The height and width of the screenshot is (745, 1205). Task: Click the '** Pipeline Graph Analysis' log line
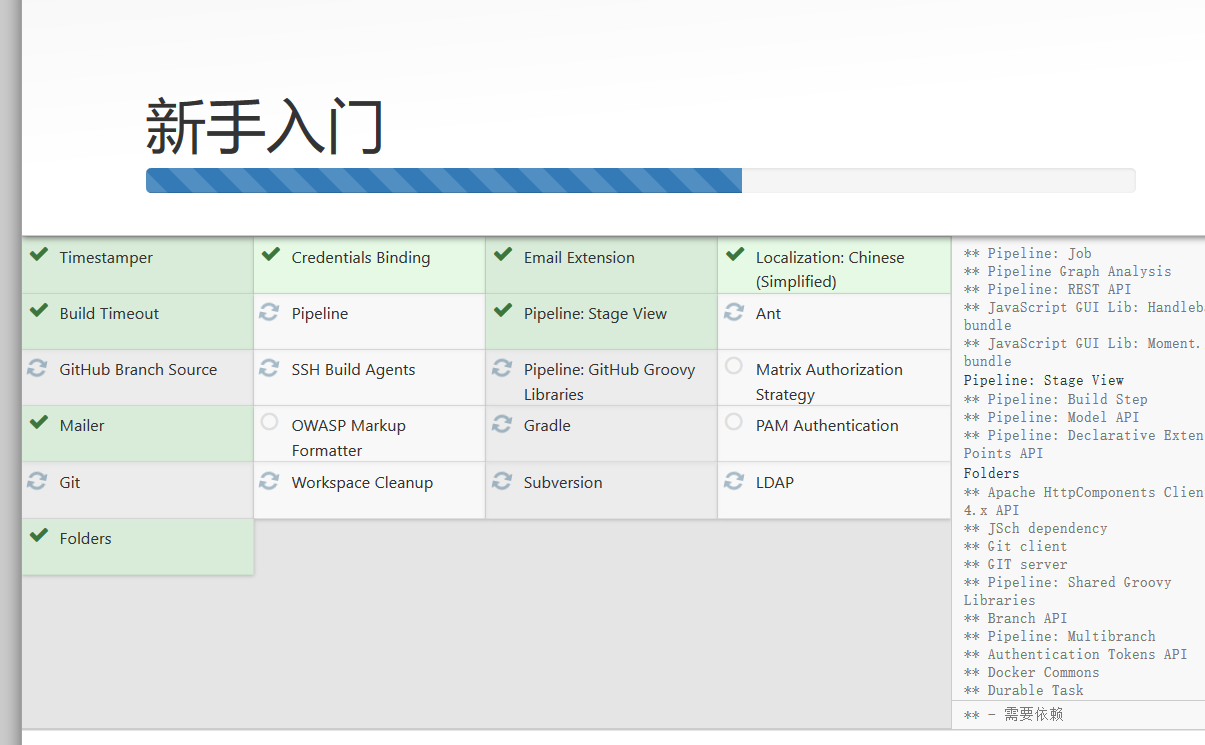point(1068,272)
